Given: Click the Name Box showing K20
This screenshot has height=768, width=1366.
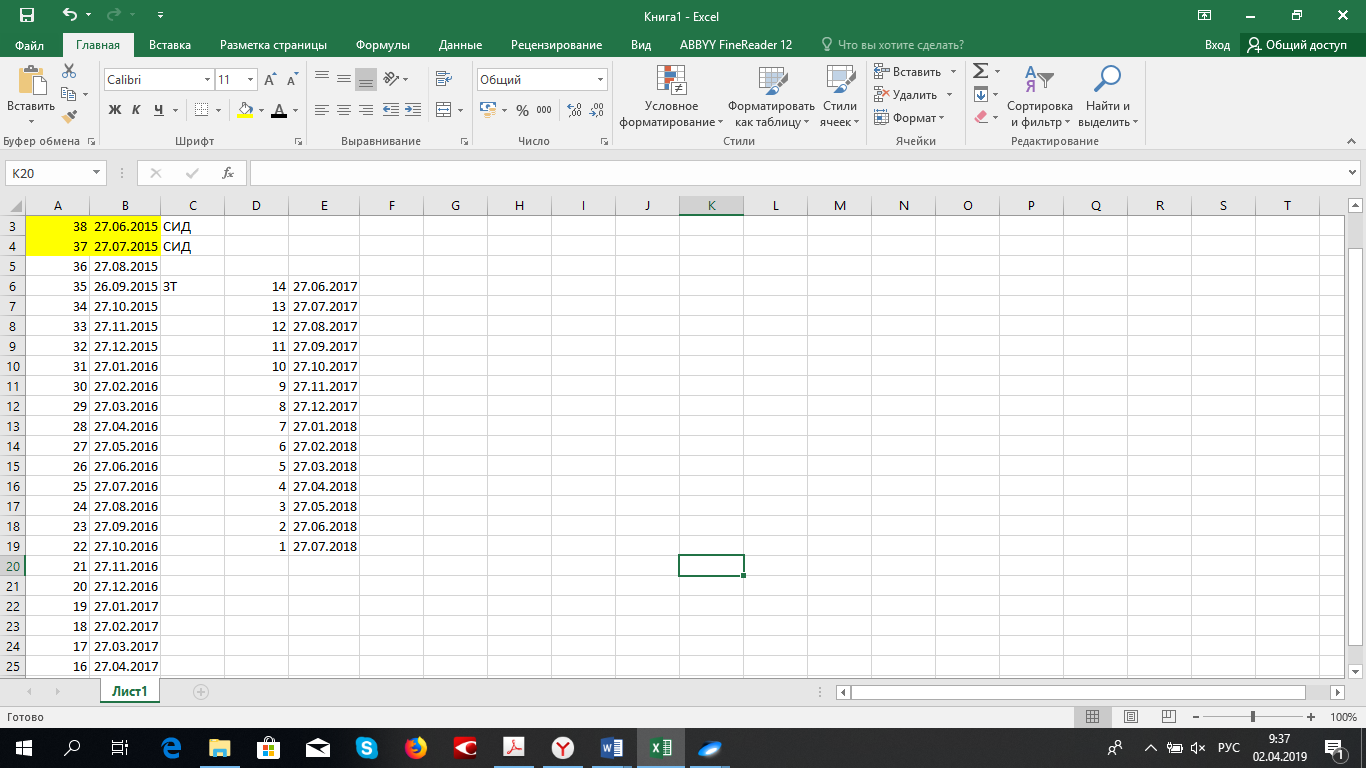Looking at the screenshot, I should coord(46,173).
